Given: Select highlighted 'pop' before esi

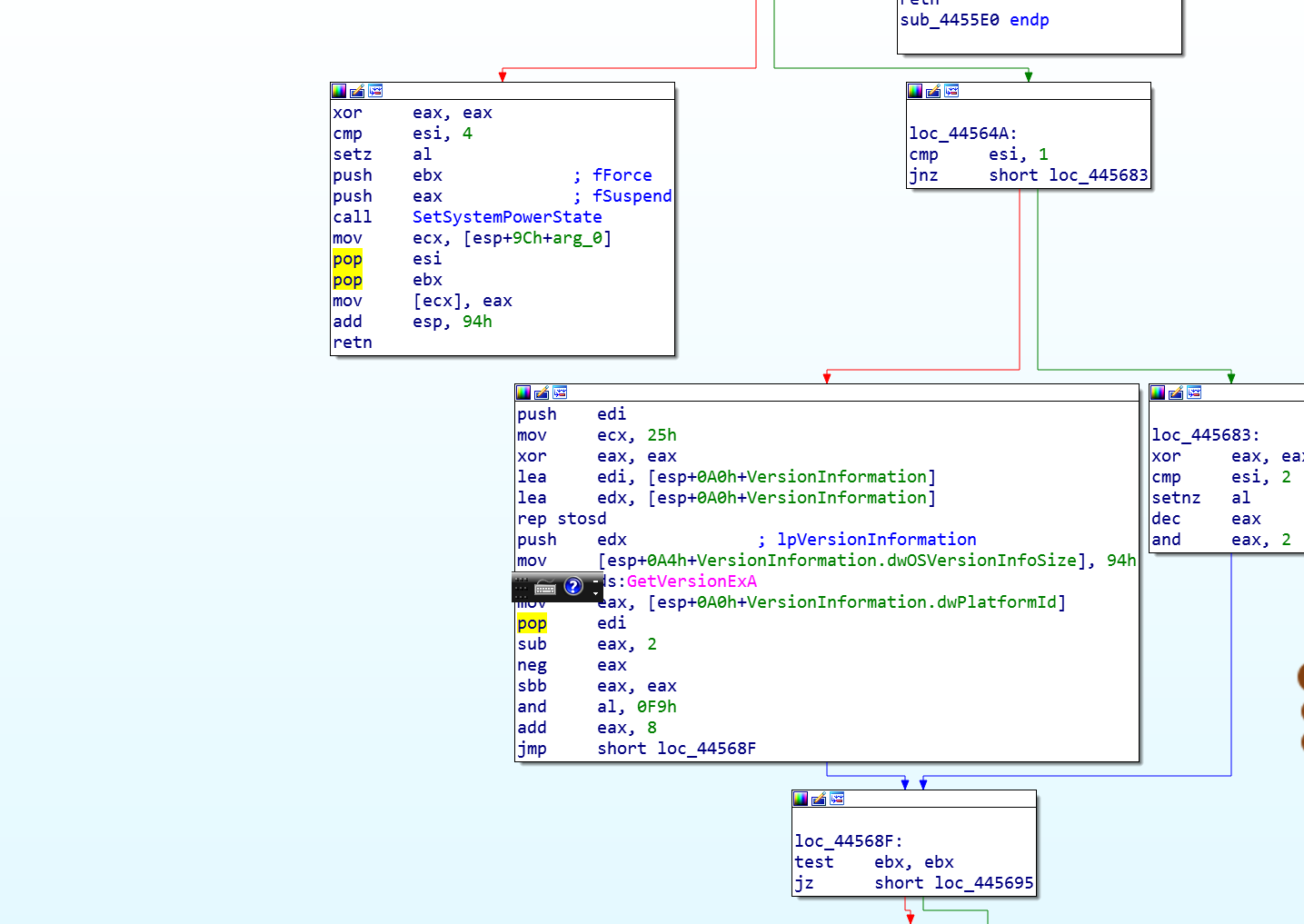Looking at the screenshot, I should tap(347, 259).
